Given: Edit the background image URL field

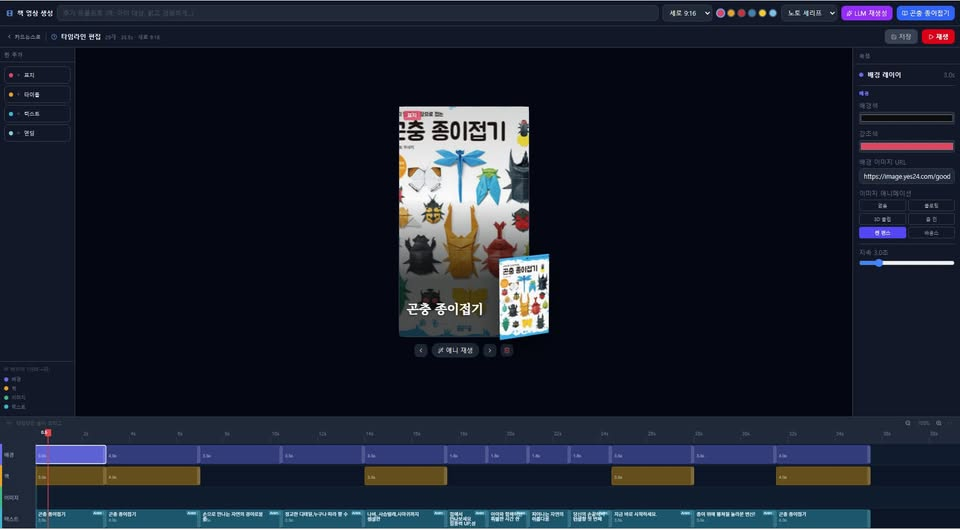Looking at the screenshot, I should pos(907,176).
